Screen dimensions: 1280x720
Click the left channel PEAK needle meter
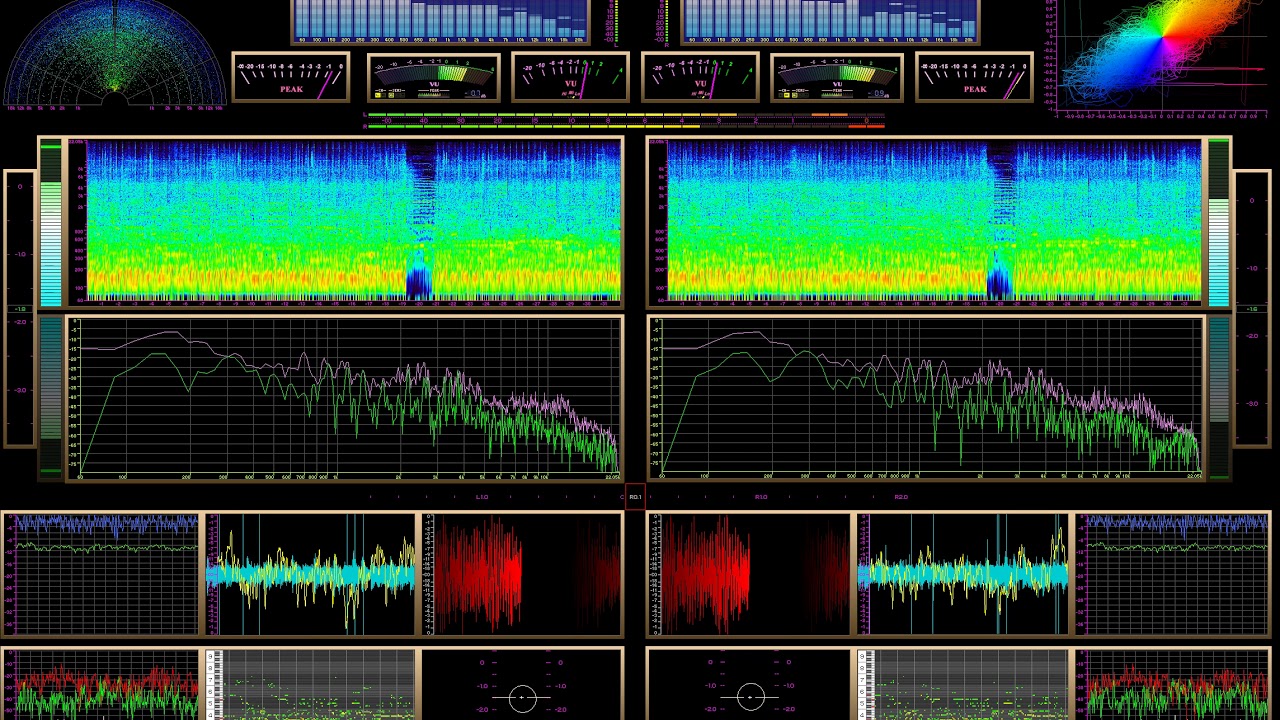click(x=291, y=77)
